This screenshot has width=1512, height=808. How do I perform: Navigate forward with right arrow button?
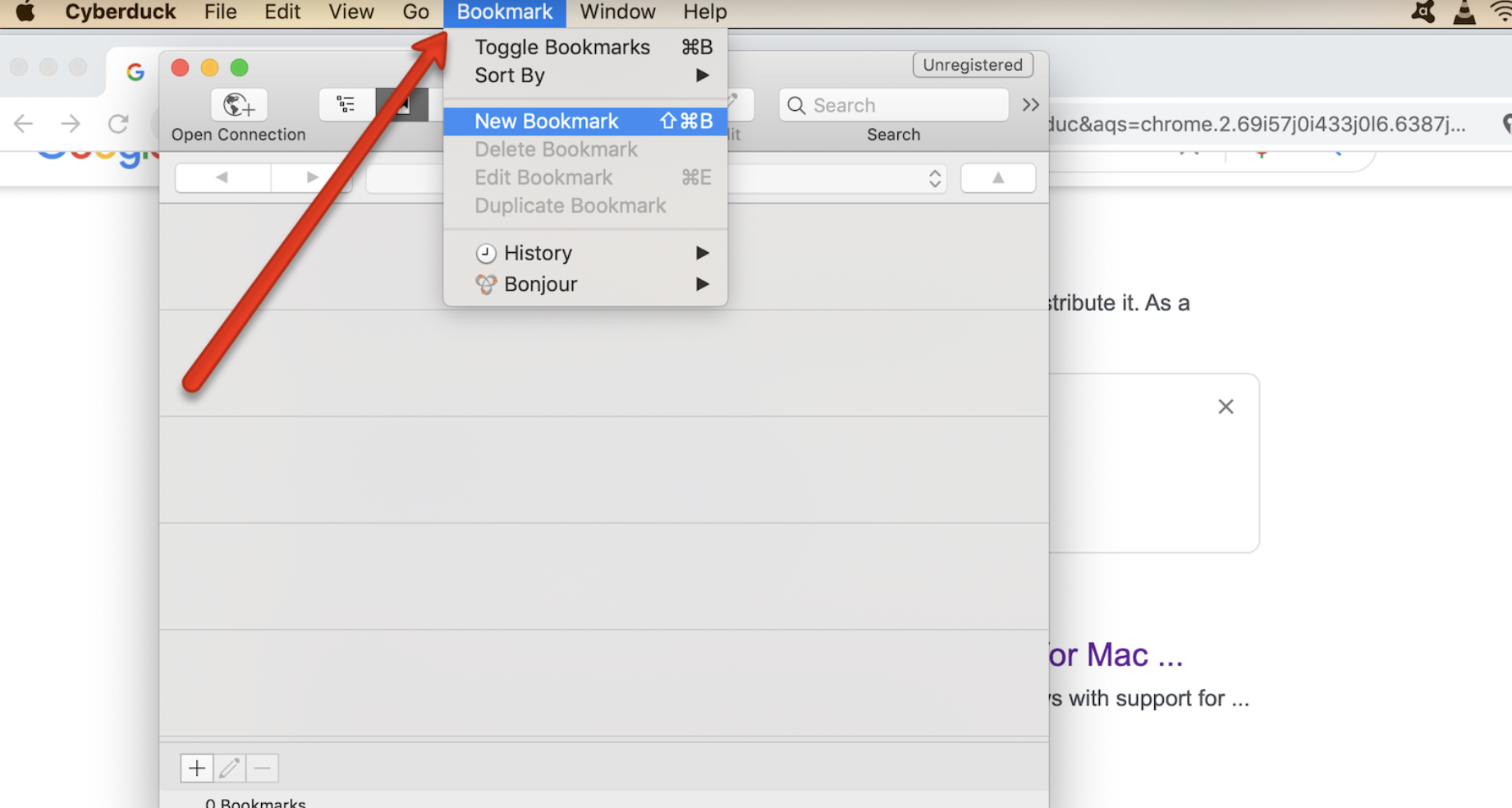[312, 177]
